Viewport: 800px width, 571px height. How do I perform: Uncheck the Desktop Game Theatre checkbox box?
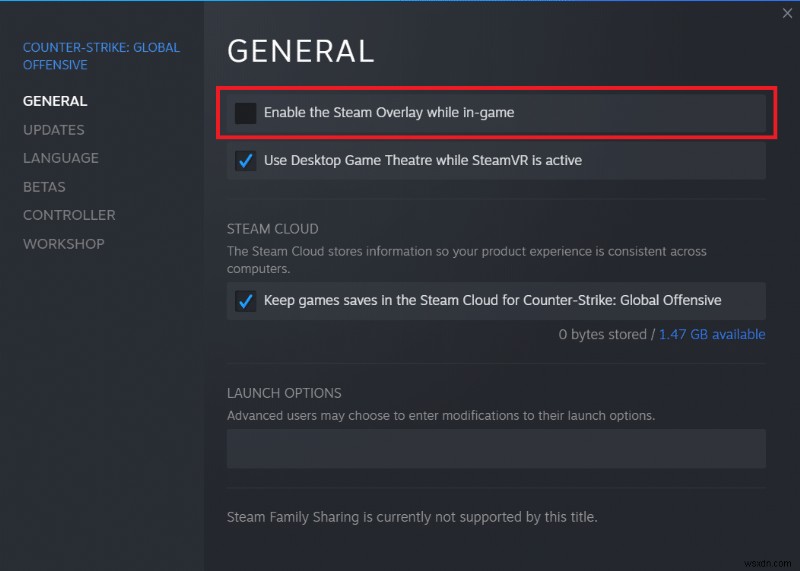click(245, 160)
